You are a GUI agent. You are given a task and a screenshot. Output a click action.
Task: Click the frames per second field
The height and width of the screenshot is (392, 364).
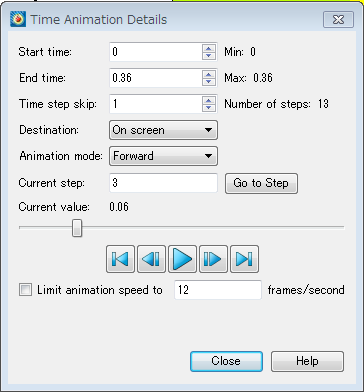pos(218,290)
